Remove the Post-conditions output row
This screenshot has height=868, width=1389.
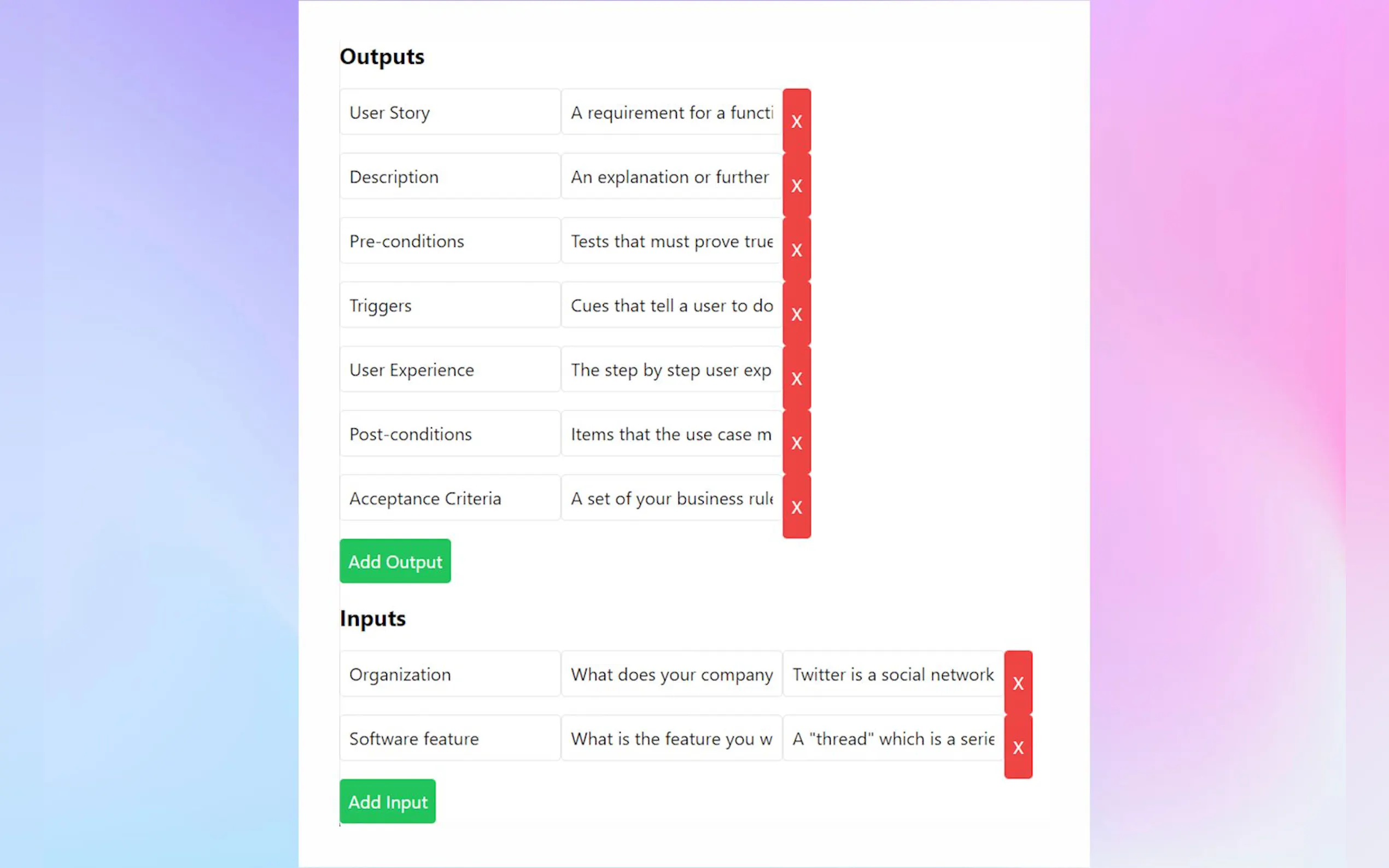pos(796,442)
